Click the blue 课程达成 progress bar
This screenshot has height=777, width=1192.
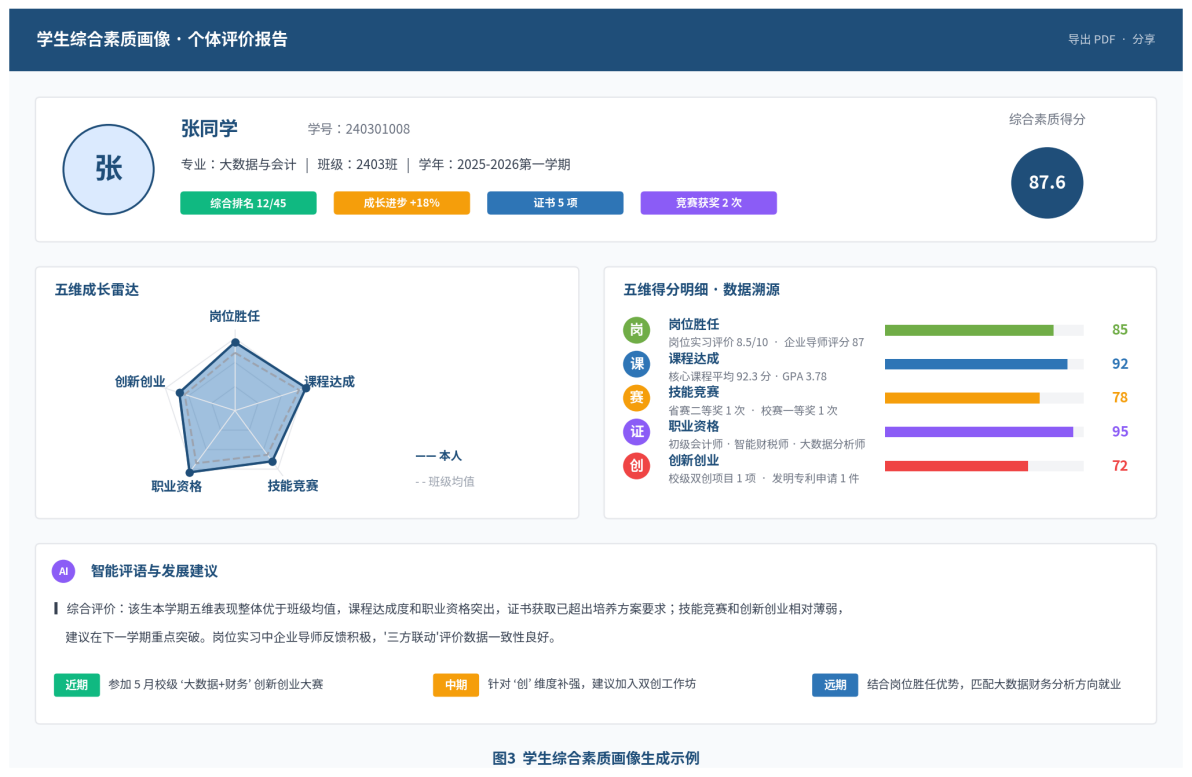984,364
